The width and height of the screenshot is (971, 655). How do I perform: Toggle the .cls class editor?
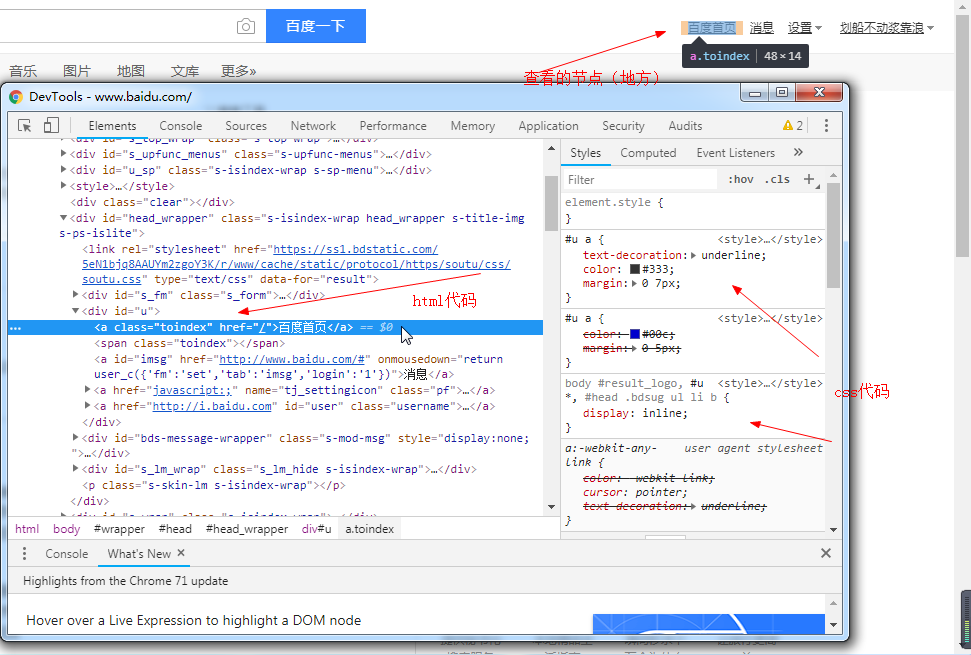777,180
